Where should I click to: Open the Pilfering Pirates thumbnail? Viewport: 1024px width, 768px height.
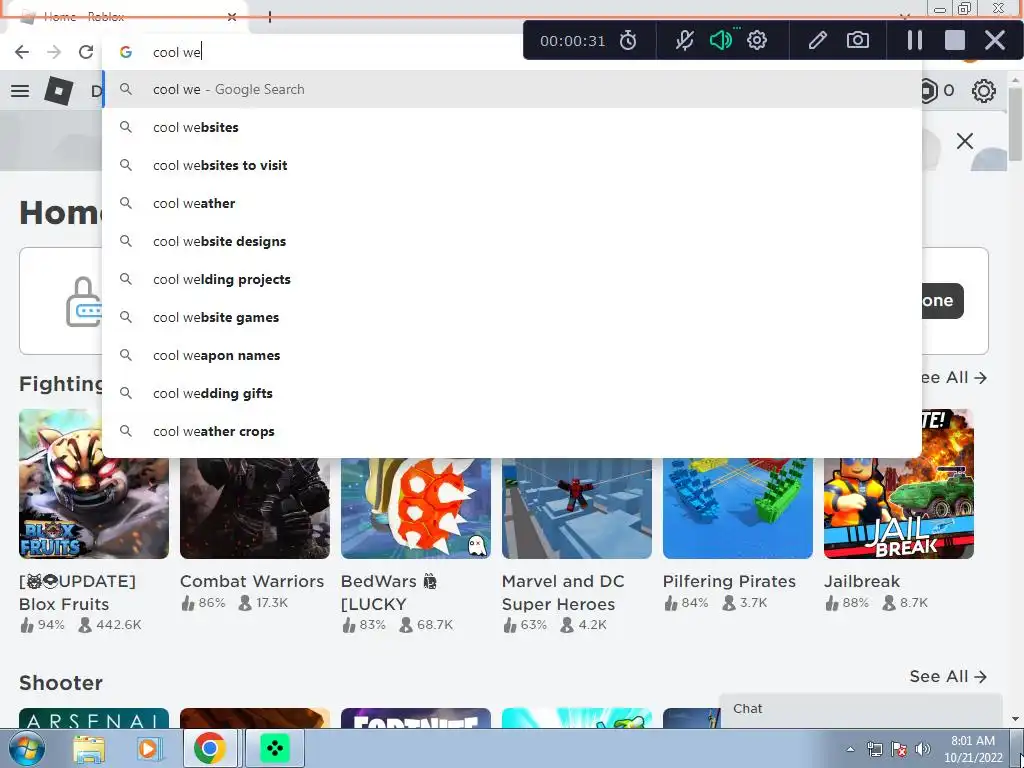click(x=738, y=508)
